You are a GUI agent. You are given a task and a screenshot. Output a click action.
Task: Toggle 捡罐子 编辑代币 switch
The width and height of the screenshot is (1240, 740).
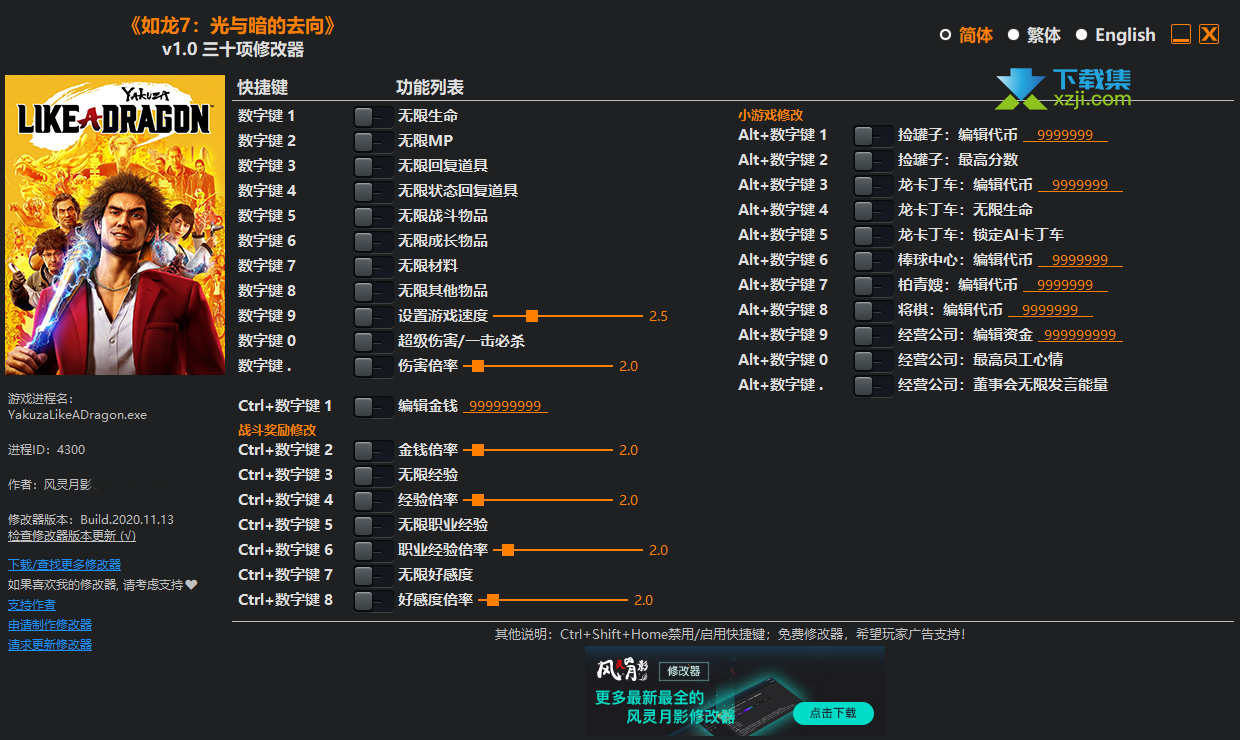(873, 135)
